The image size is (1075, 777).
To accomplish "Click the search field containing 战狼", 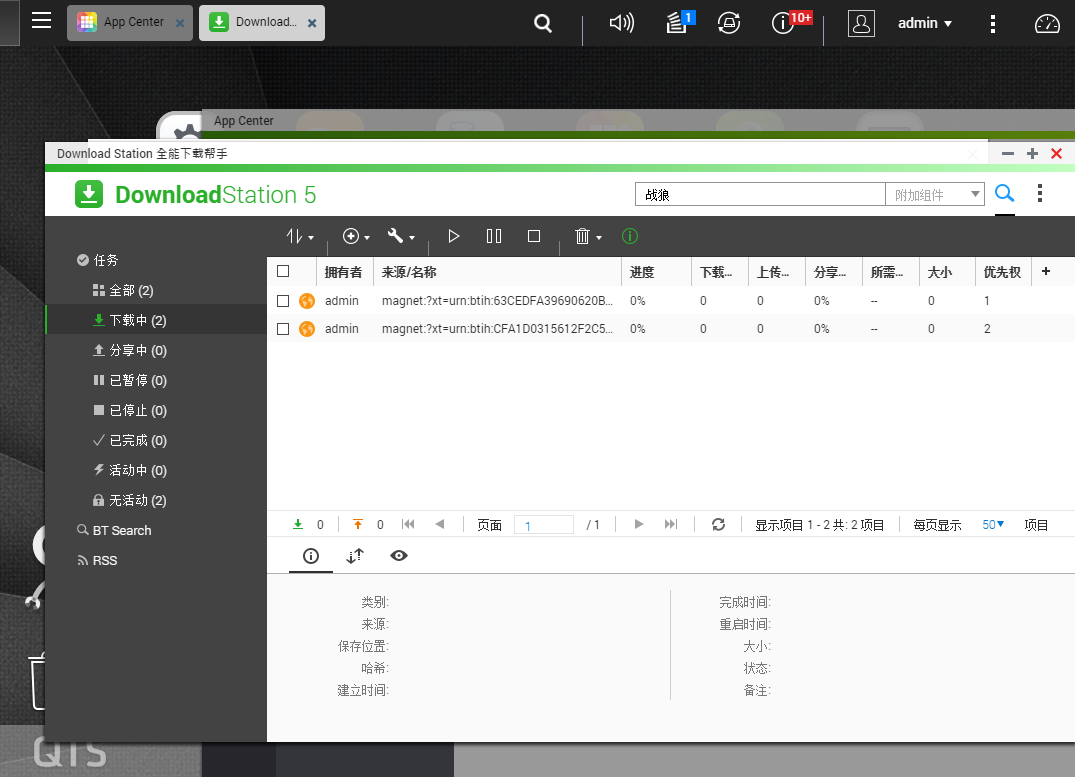I will pos(760,195).
